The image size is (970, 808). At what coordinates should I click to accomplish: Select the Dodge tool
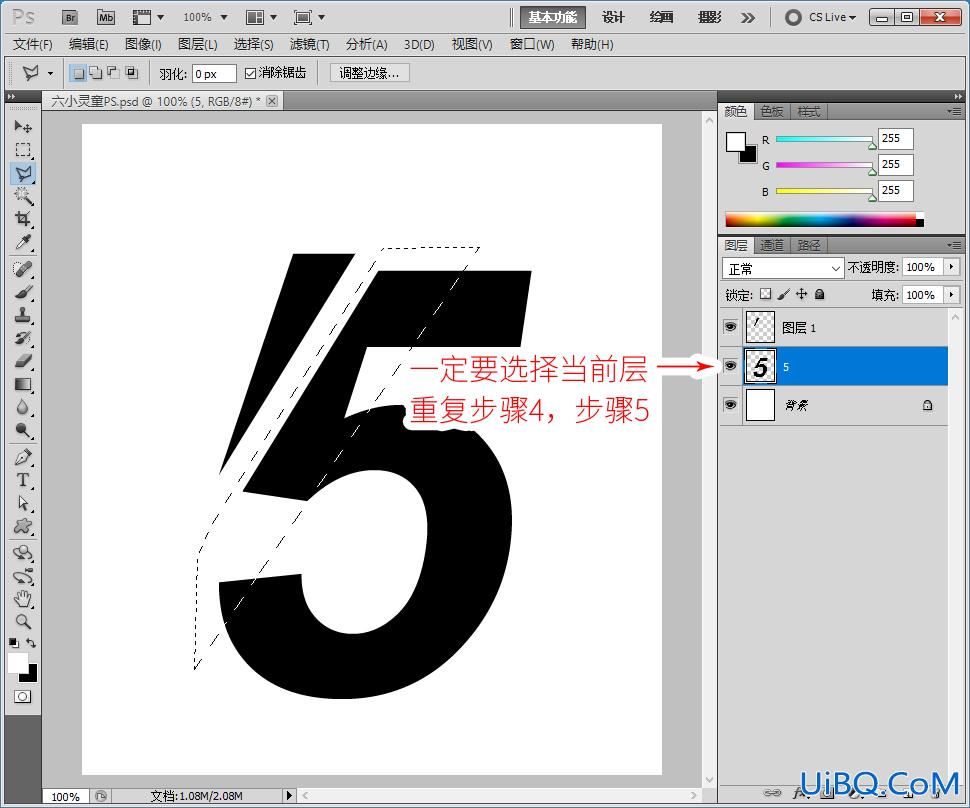point(23,431)
